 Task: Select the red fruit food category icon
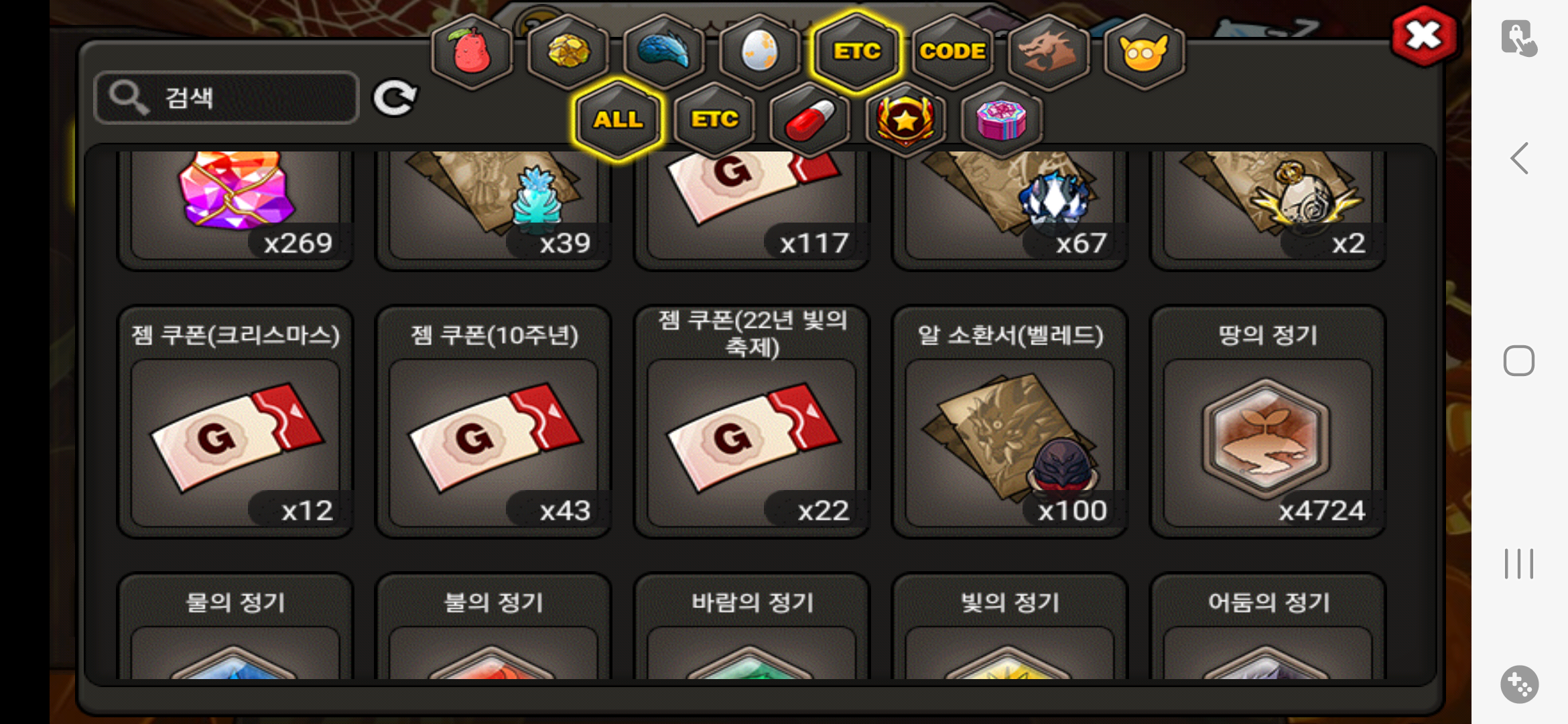pyautogui.click(x=472, y=52)
